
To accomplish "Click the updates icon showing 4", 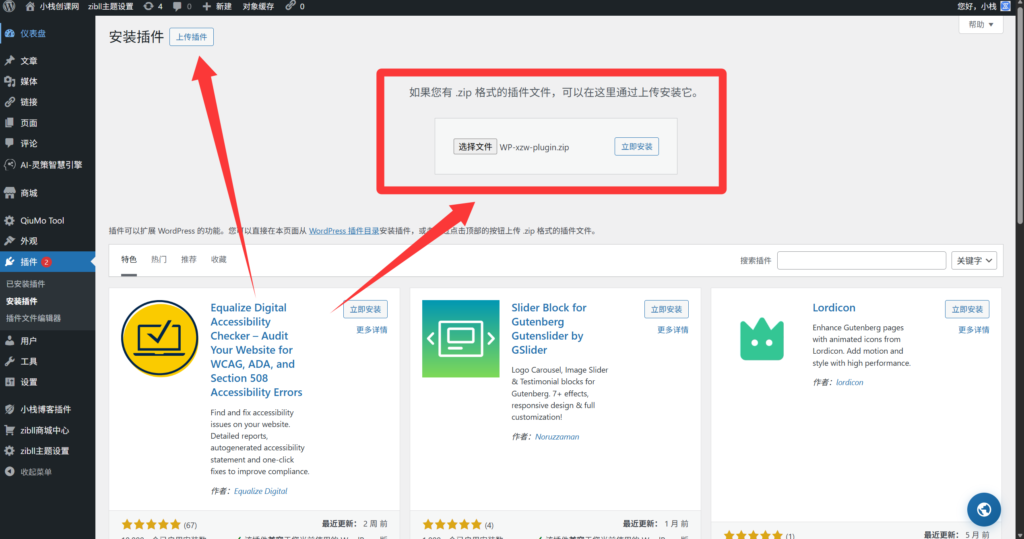I will (x=148, y=6).
